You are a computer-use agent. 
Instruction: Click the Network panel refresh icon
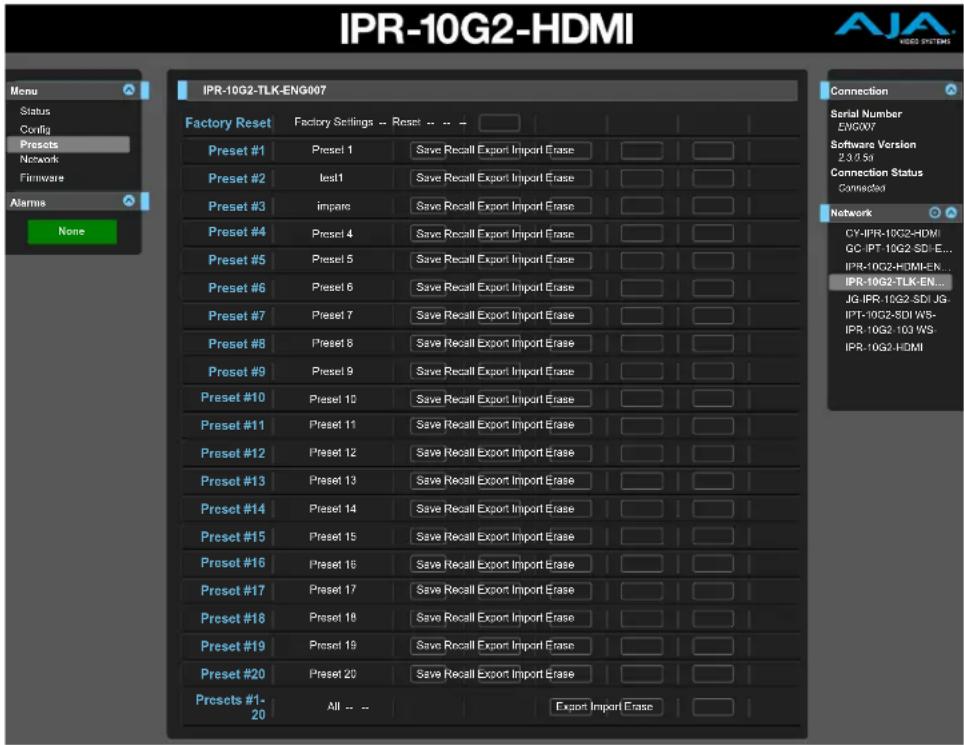coord(934,212)
